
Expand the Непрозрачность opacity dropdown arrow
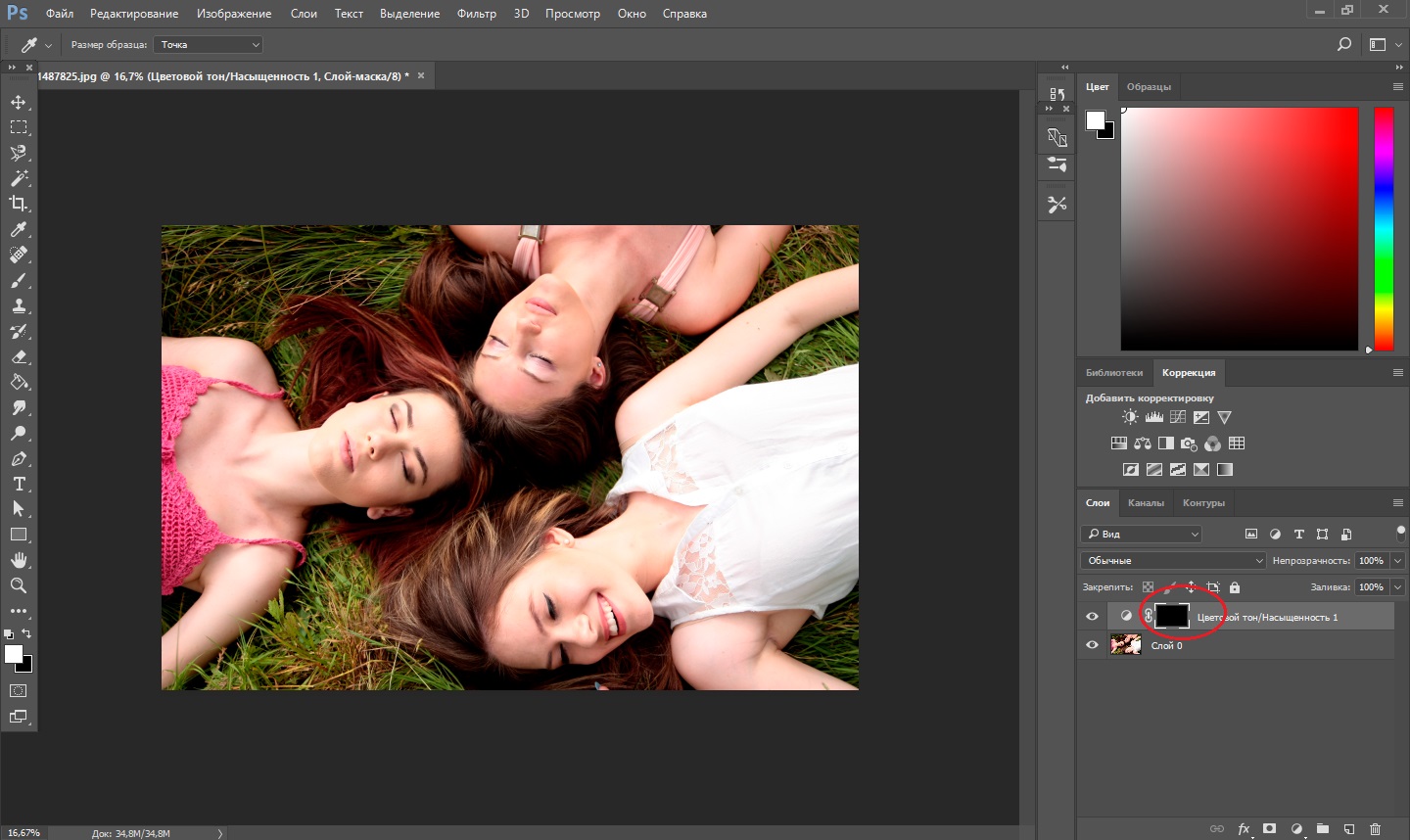(x=1397, y=561)
